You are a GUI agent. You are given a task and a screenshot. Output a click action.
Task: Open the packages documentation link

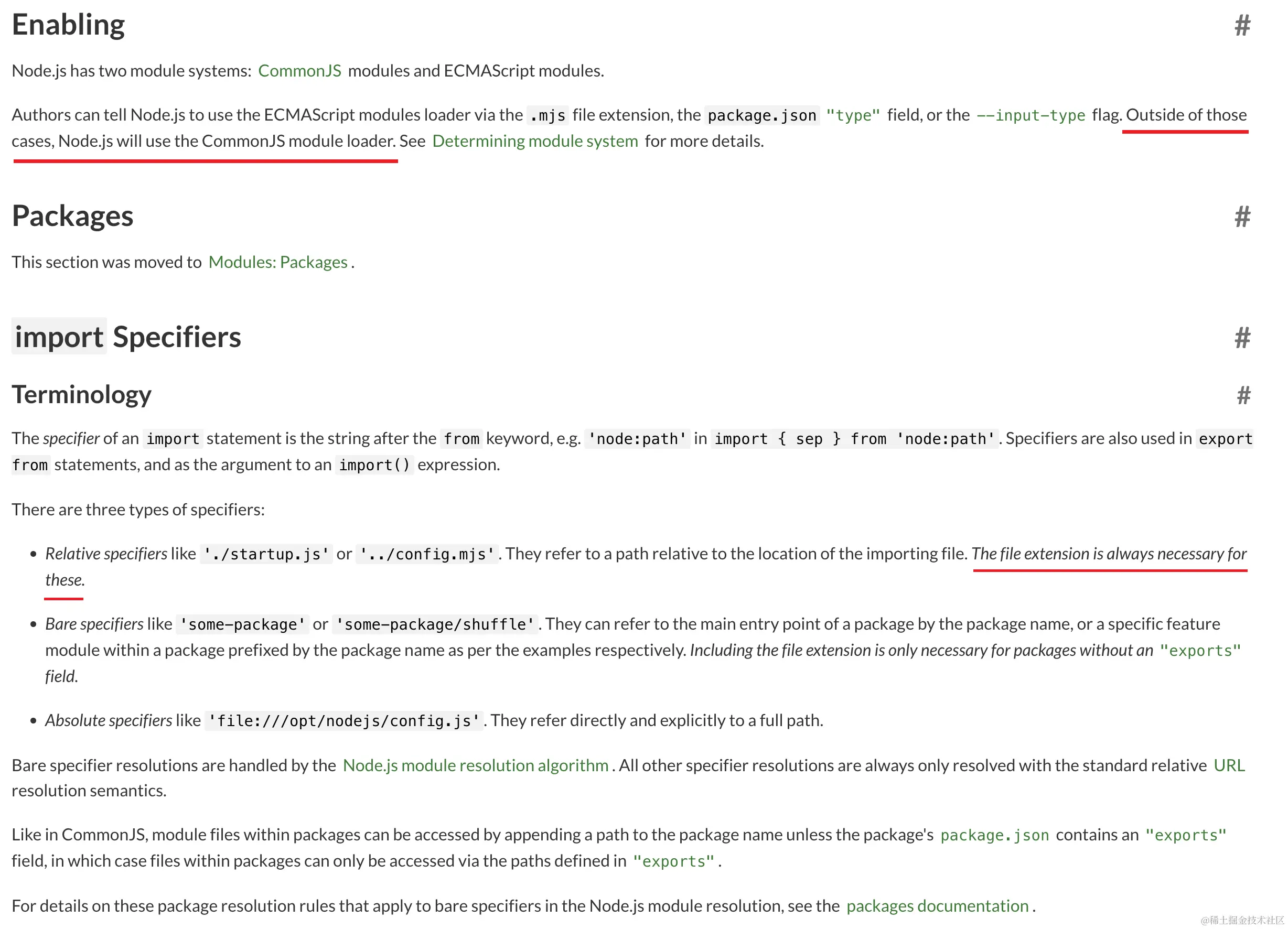[937, 905]
